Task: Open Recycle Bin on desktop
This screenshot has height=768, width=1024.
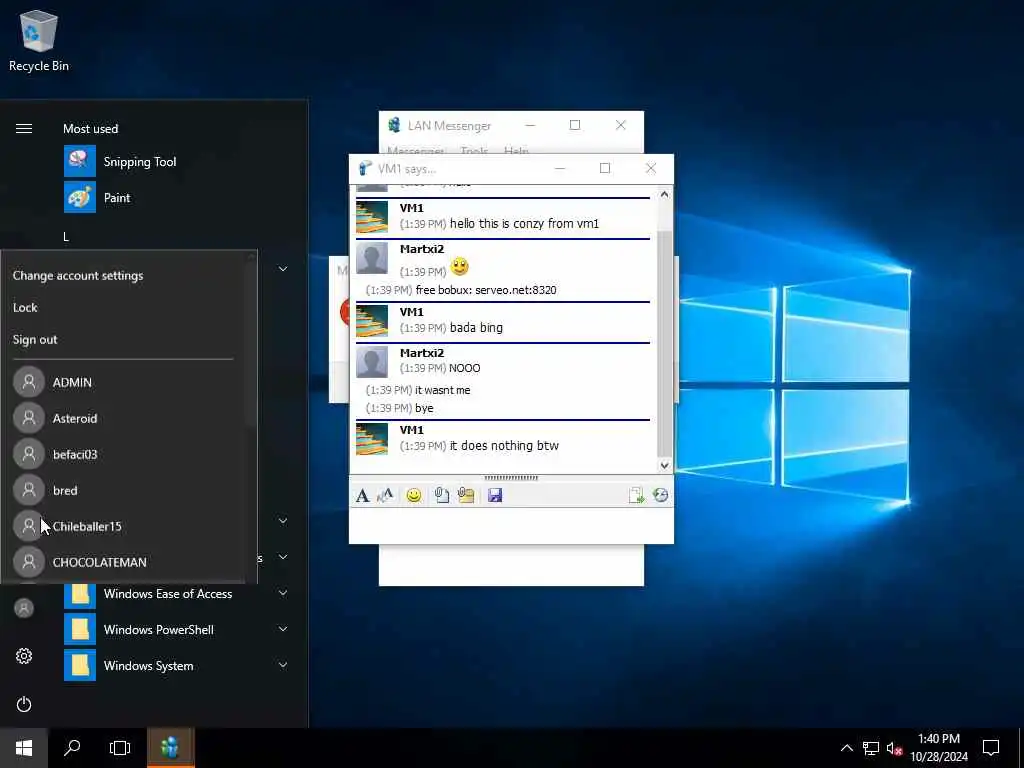Action: click(39, 40)
